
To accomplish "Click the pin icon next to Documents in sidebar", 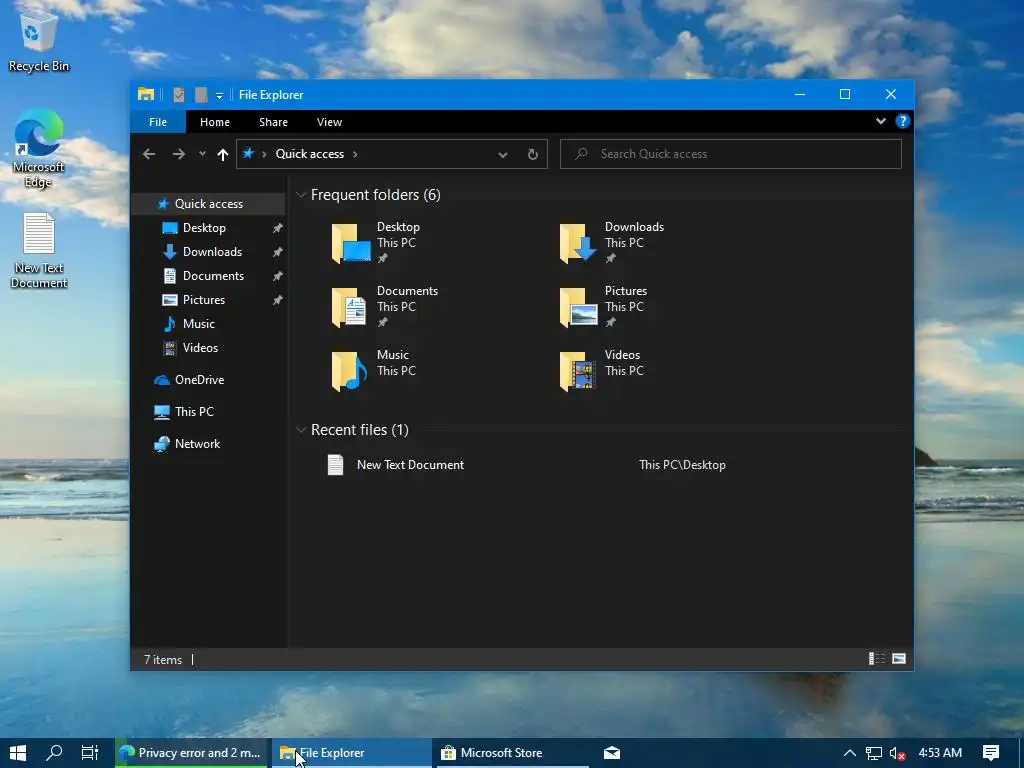I will pyautogui.click(x=278, y=276).
